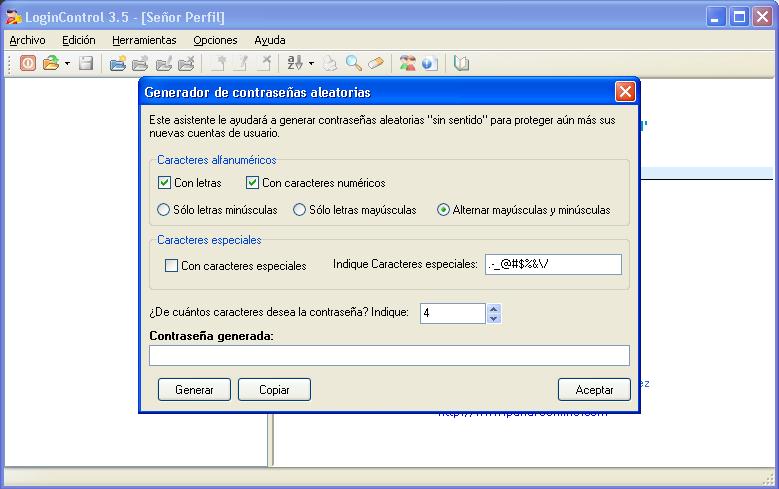Click the open profile folder icon
Image resolution: width=779 pixels, height=489 pixels.
point(51,63)
